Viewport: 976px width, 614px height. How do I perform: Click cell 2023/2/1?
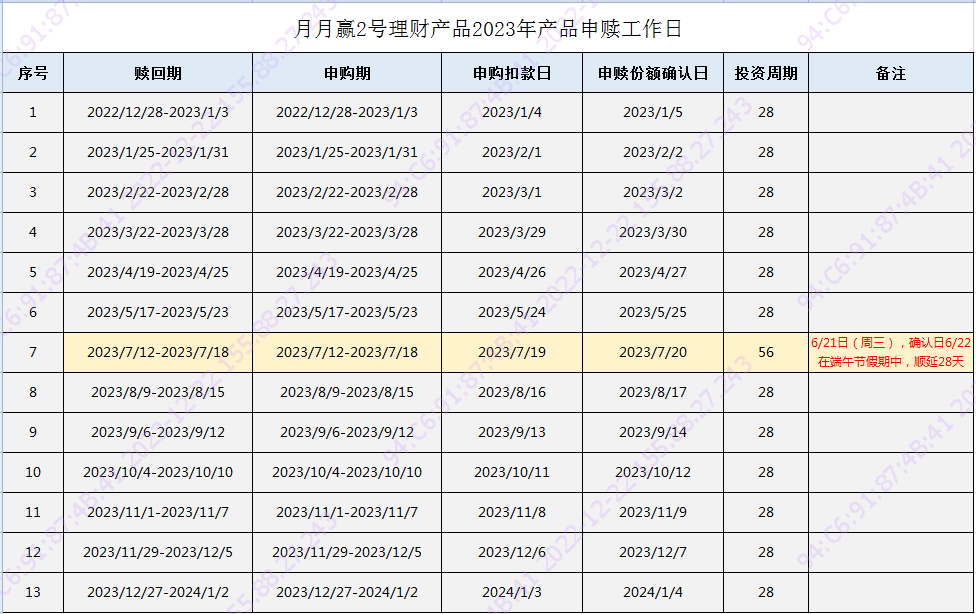click(x=512, y=153)
